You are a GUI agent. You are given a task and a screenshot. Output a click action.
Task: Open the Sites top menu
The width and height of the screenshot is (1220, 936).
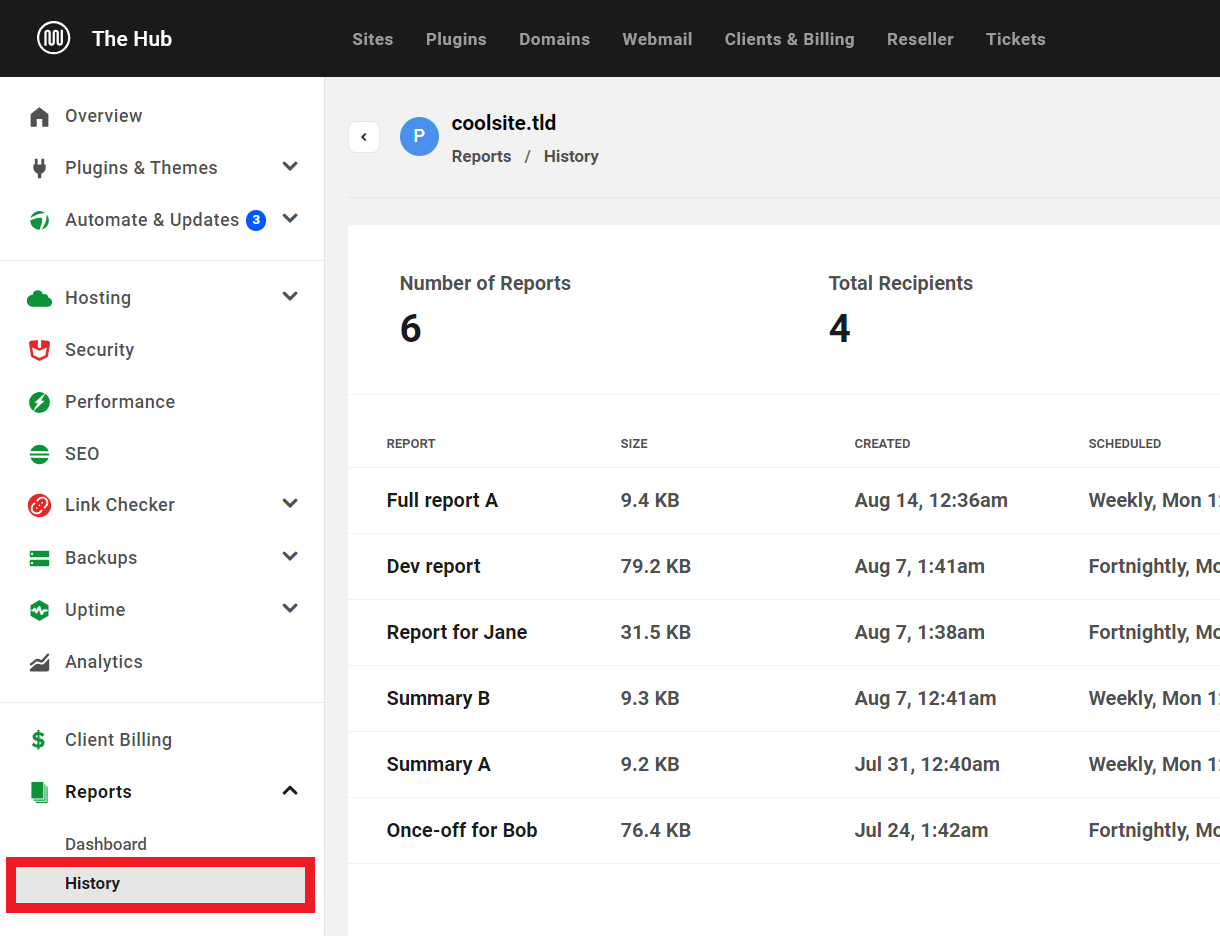(372, 39)
